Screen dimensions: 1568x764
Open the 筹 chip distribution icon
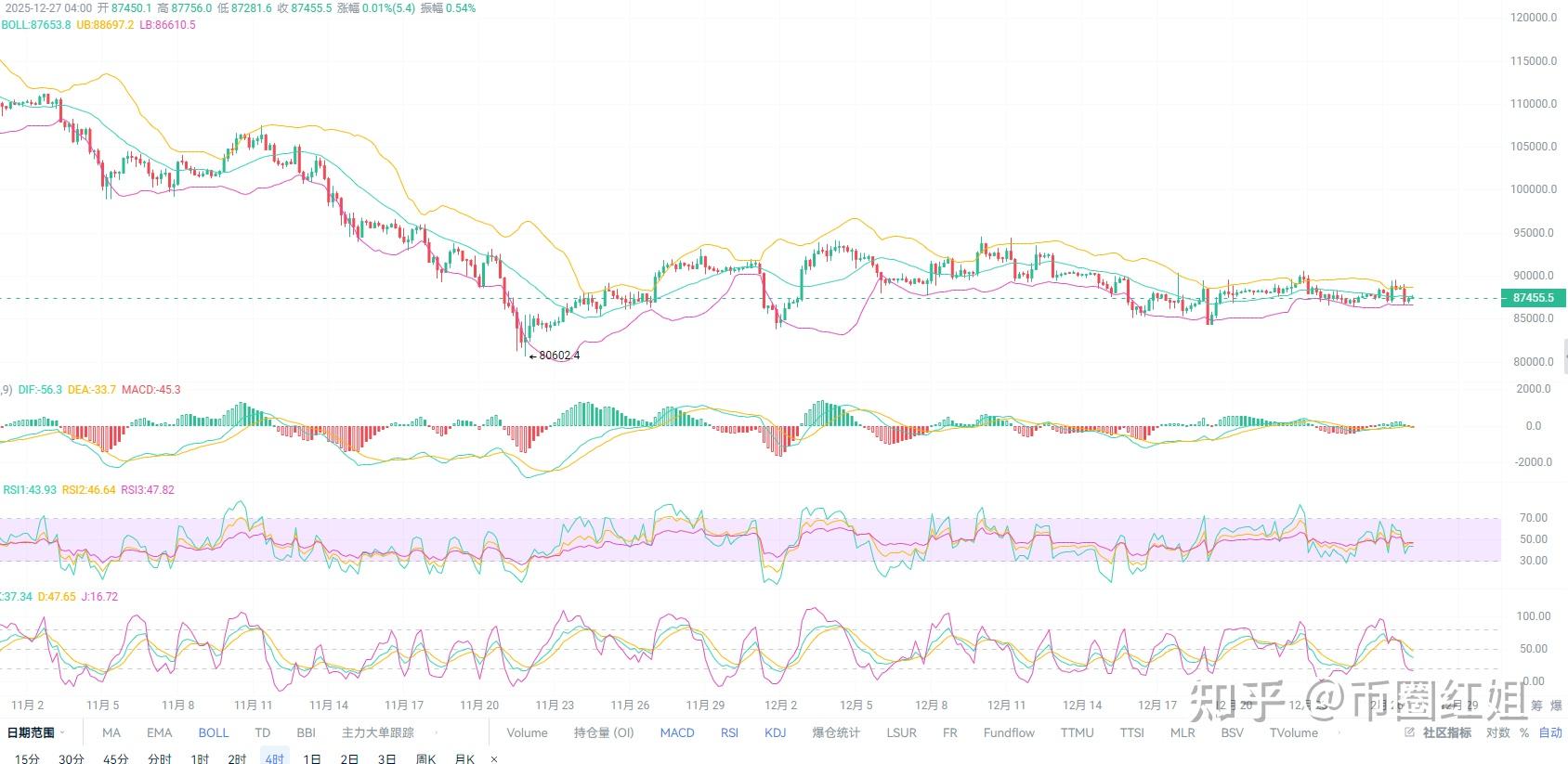click(x=1536, y=706)
